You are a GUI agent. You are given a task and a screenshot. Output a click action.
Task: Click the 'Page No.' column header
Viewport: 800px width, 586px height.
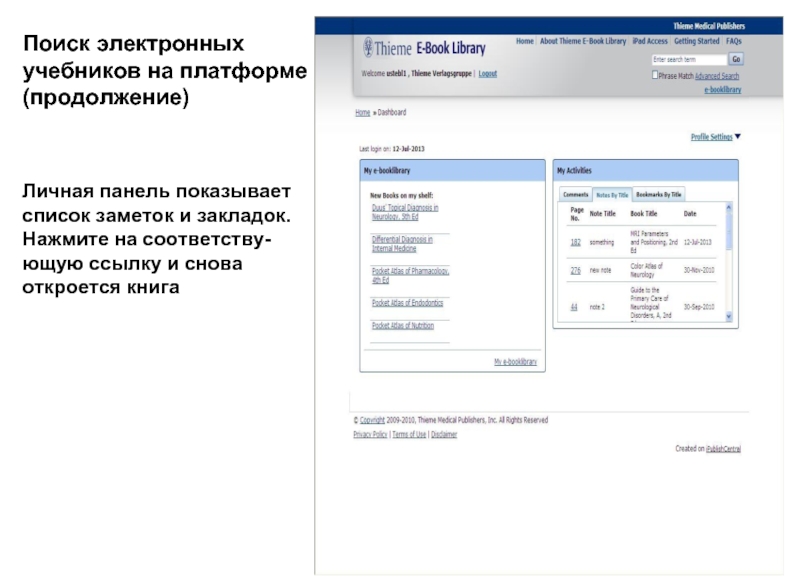coord(577,214)
